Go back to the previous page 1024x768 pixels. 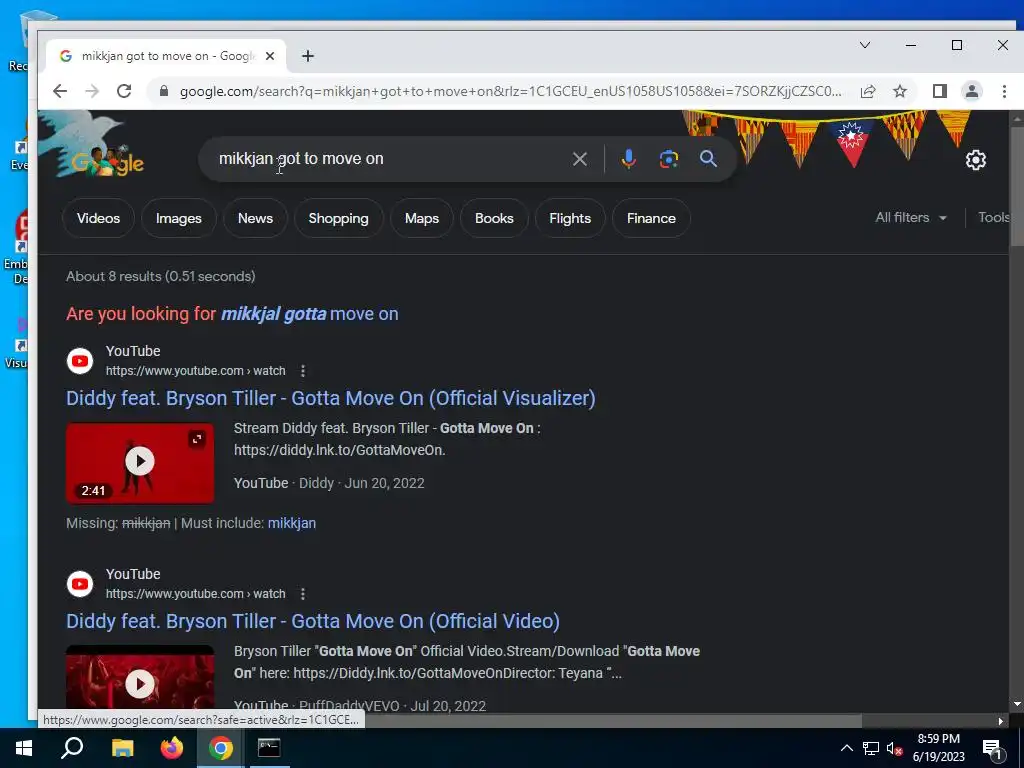point(60,91)
